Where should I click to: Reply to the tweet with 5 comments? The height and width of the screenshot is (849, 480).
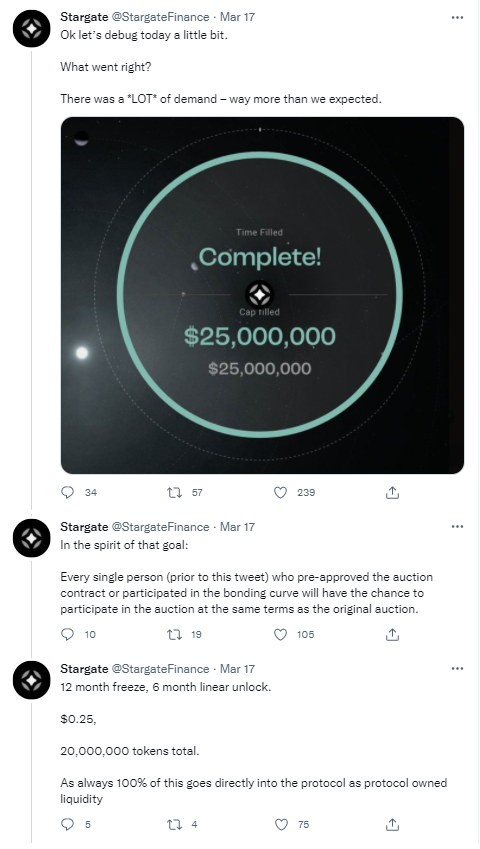pos(68,824)
